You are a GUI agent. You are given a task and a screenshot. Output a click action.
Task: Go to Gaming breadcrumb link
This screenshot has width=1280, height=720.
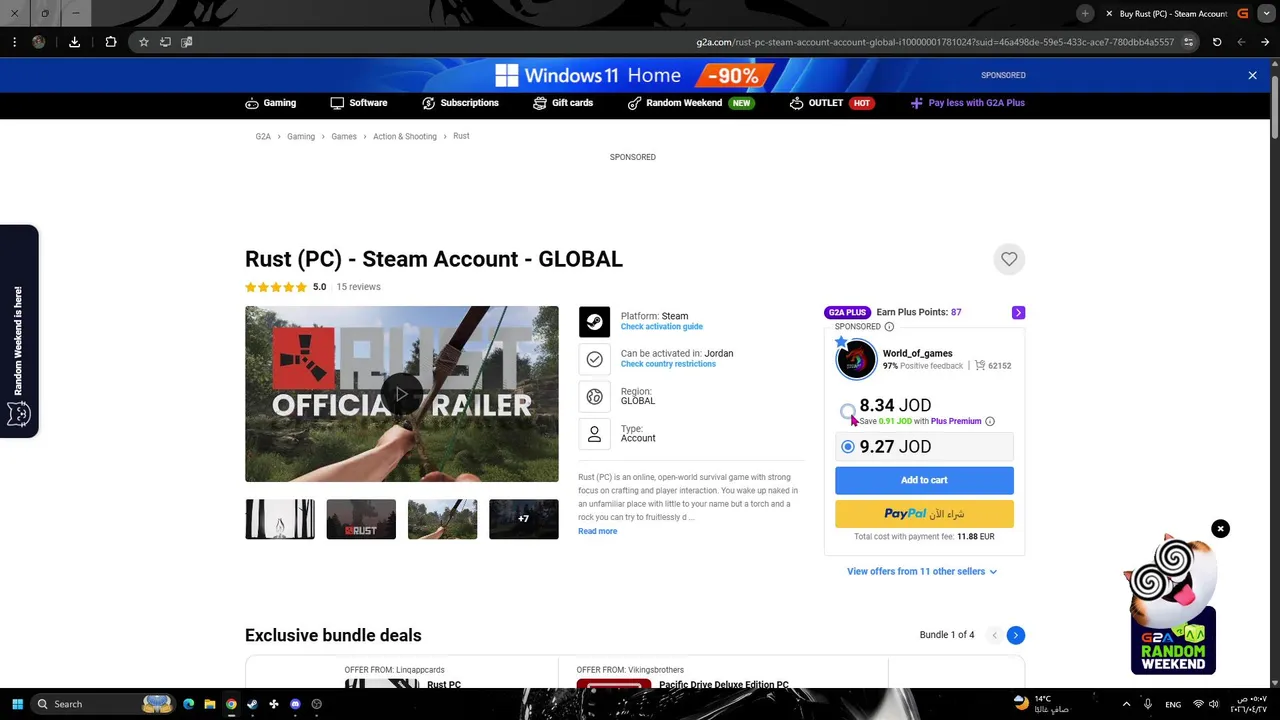click(301, 137)
